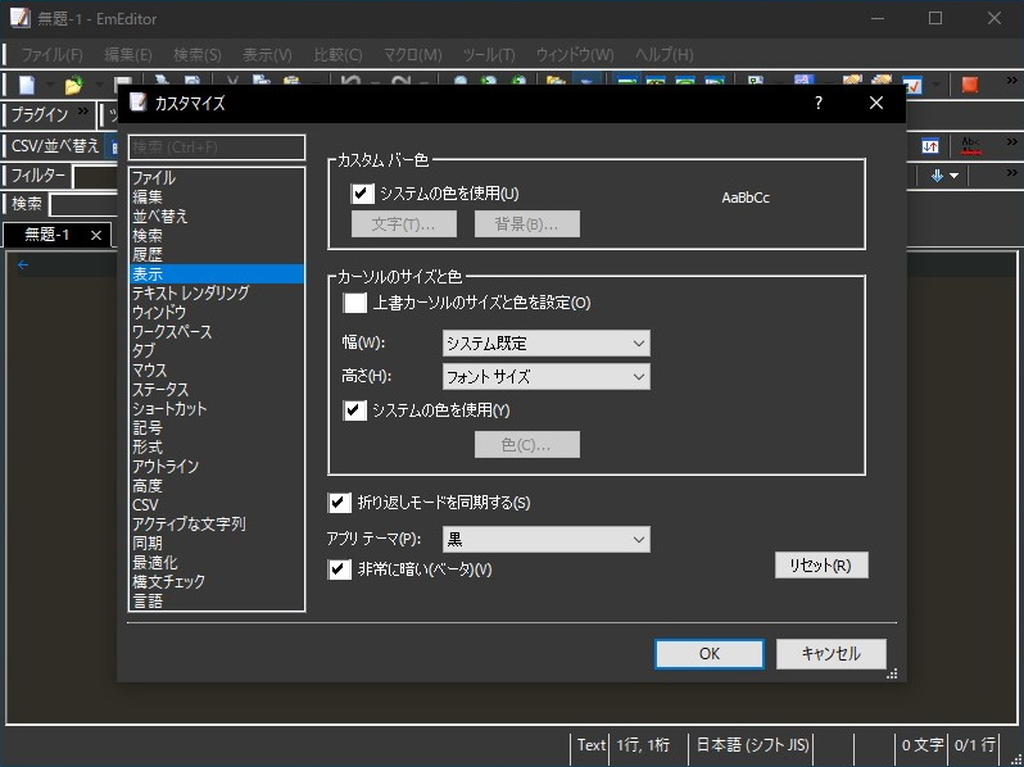Click the Open file folder icon
This screenshot has height=767, width=1024.
click(x=71, y=84)
